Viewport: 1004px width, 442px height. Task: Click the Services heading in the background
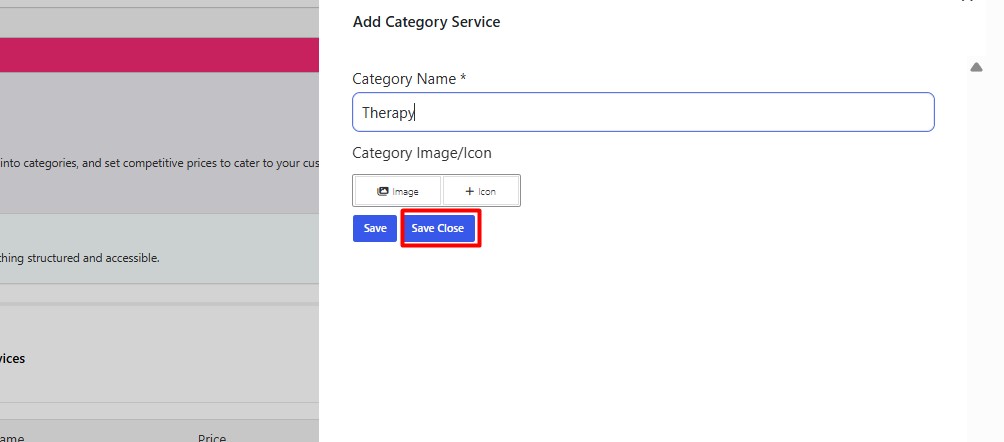tap(13, 358)
